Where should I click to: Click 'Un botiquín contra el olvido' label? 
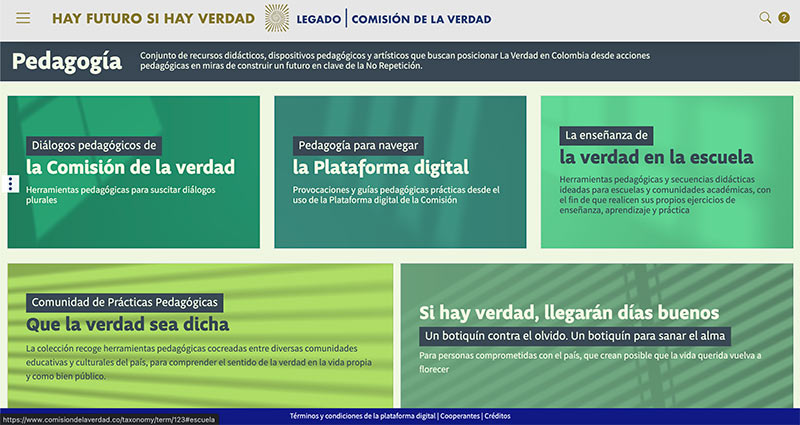coord(575,336)
